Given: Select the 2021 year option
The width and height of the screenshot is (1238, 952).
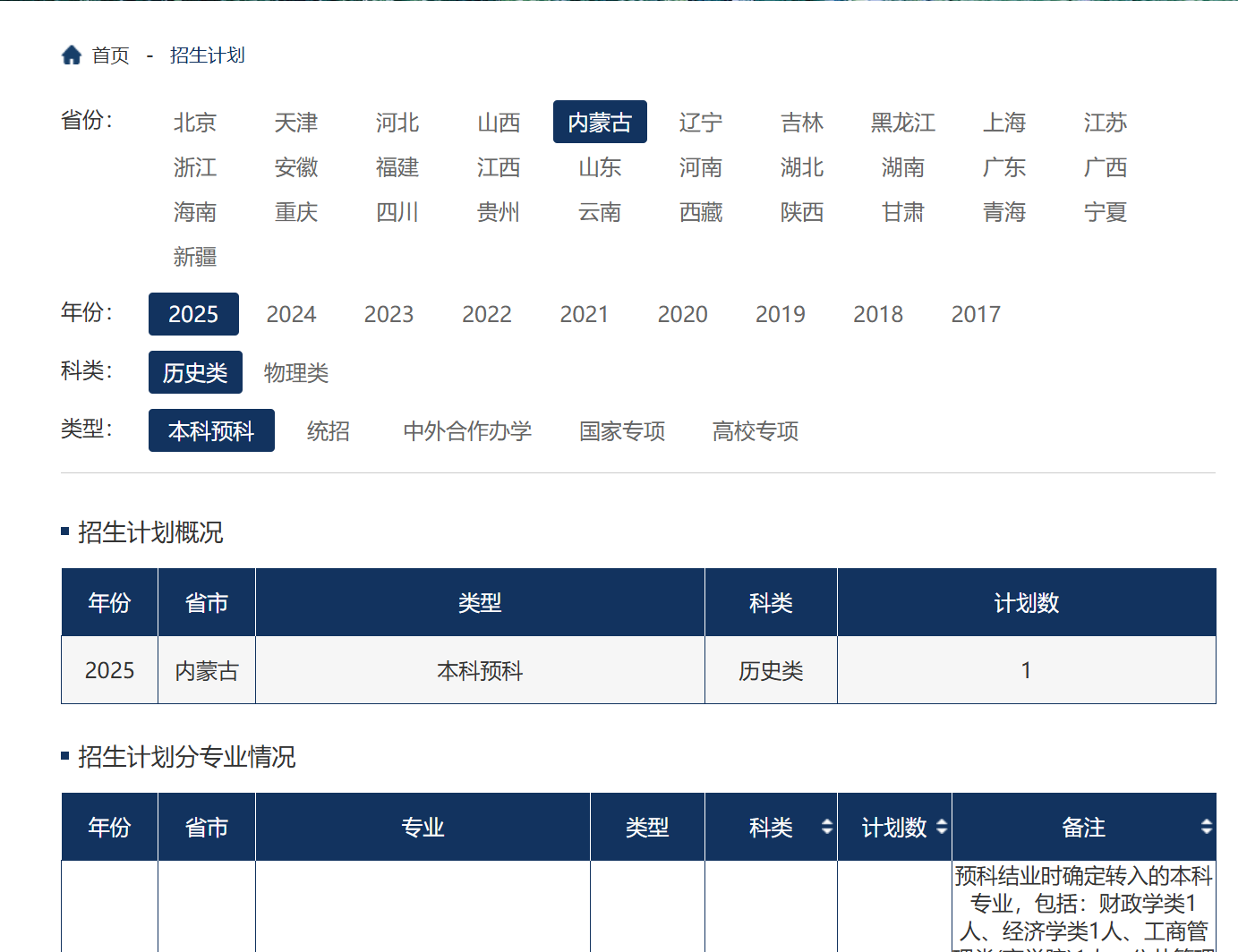Looking at the screenshot, I should tap(584, 315).
